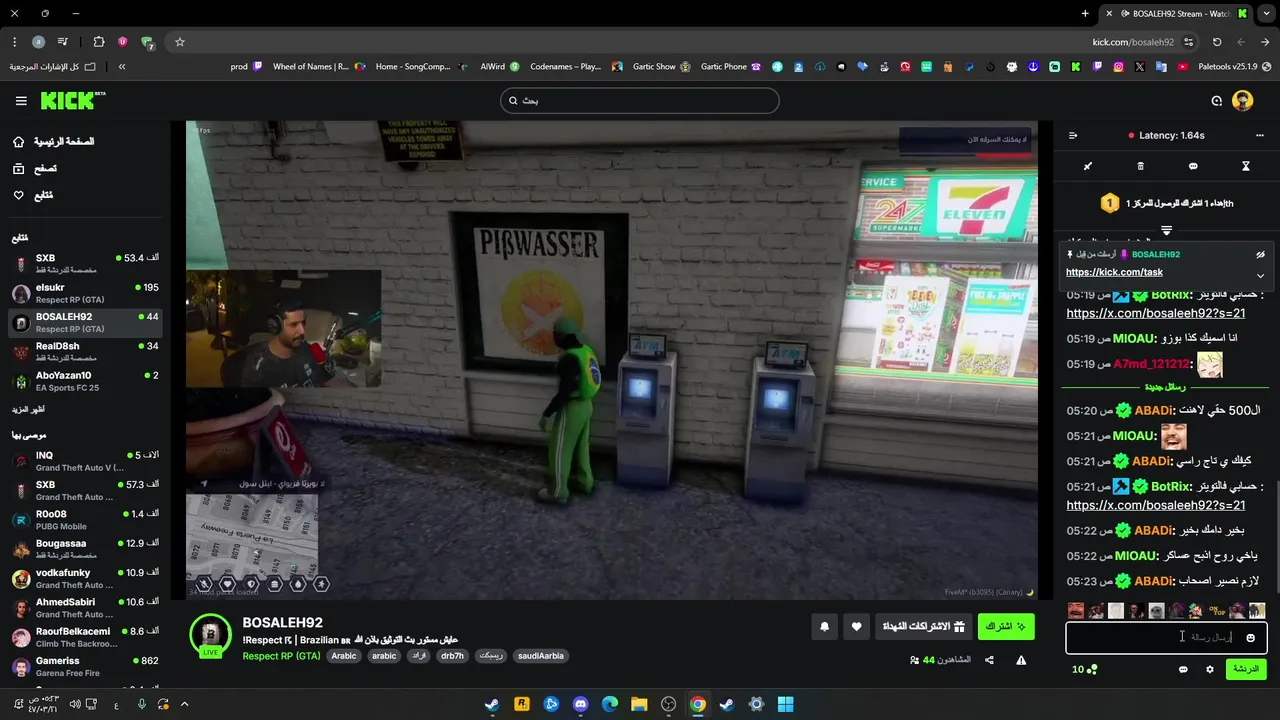Open the Respect RP [GTA] category link

pos(281,656)
